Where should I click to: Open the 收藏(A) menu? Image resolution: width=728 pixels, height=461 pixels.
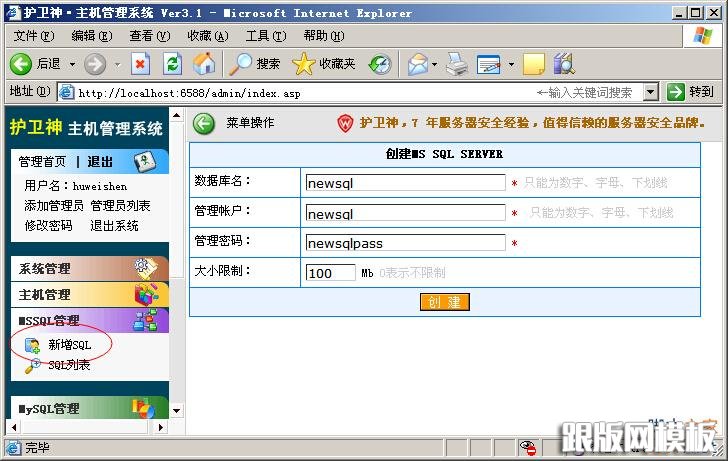(208, 36)
